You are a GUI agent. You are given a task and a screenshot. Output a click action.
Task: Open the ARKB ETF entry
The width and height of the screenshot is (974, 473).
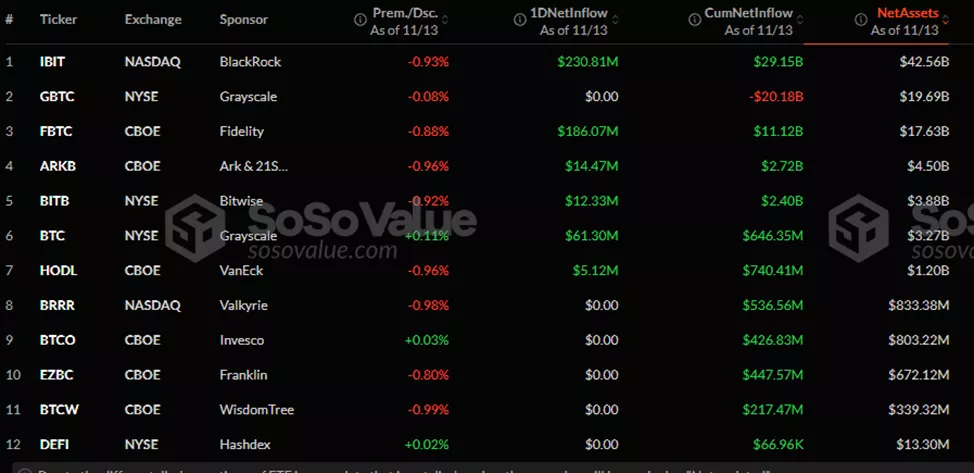[56, 166]
